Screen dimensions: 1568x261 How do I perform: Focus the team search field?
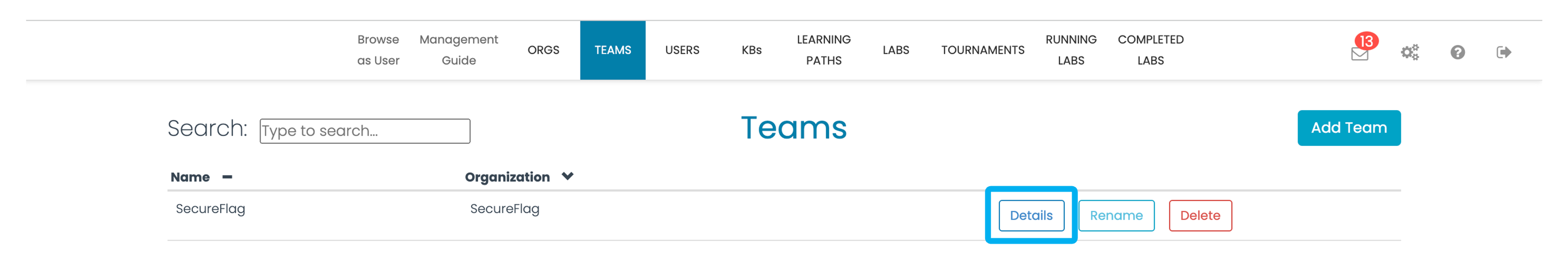[x=365, y=131]
